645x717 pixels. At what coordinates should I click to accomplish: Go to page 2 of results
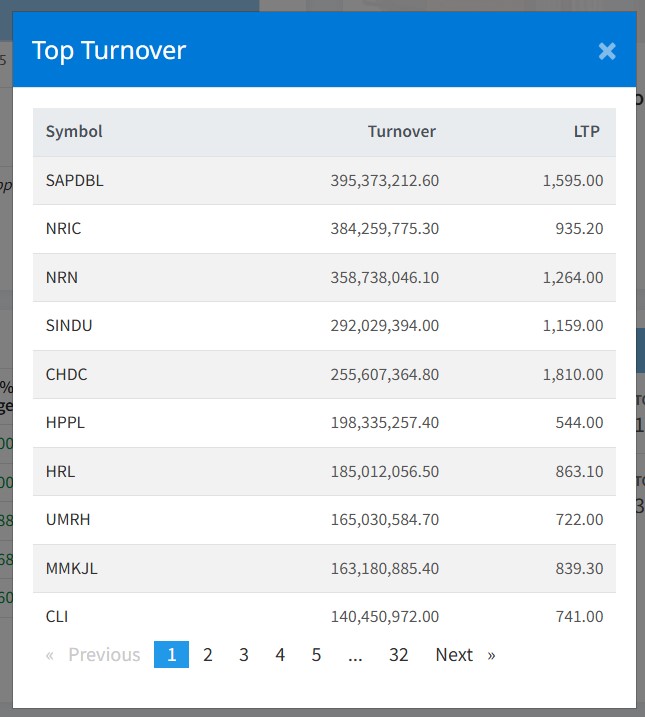click(x=208, y=655)
